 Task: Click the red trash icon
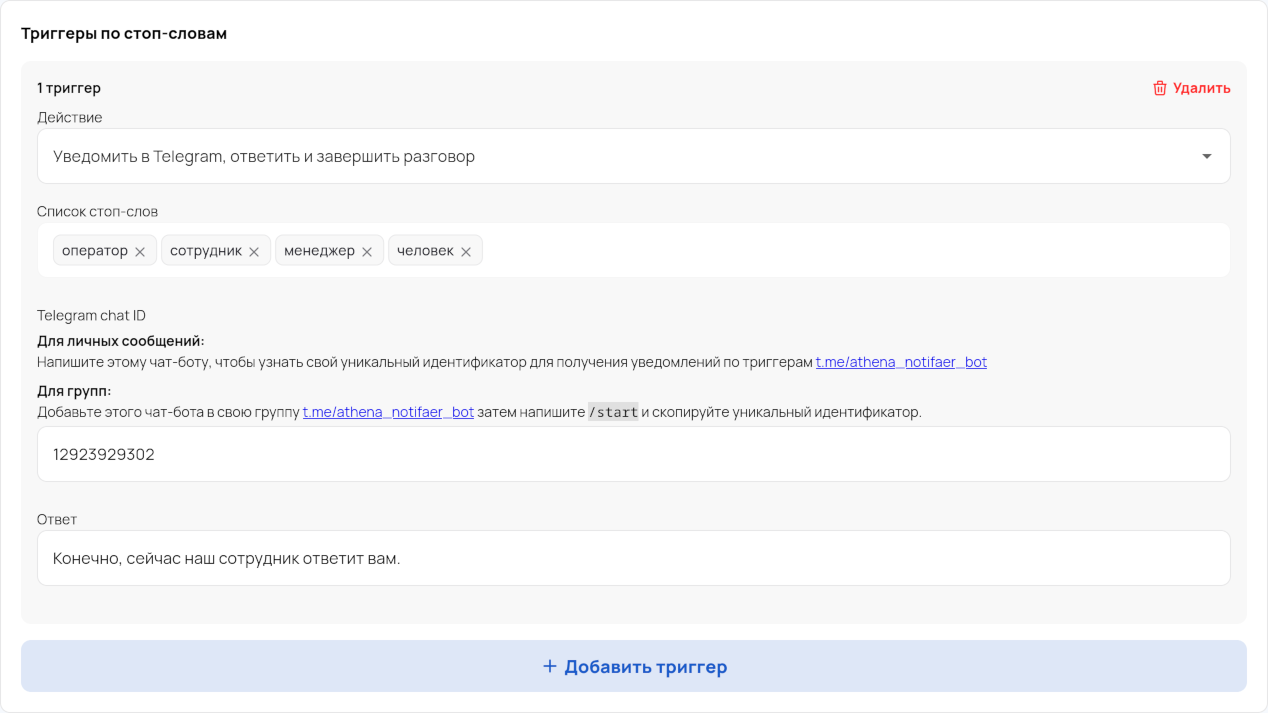coord(1160,88)
